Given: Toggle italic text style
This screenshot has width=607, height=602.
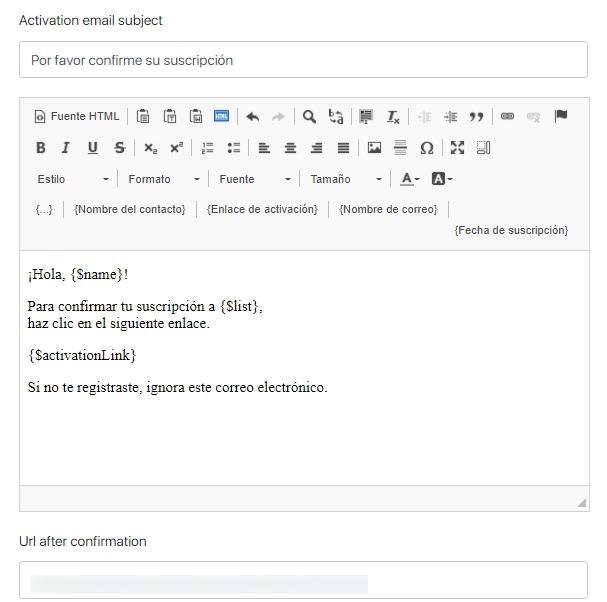Looking at the screenshot, I should (x=66, y=148).
